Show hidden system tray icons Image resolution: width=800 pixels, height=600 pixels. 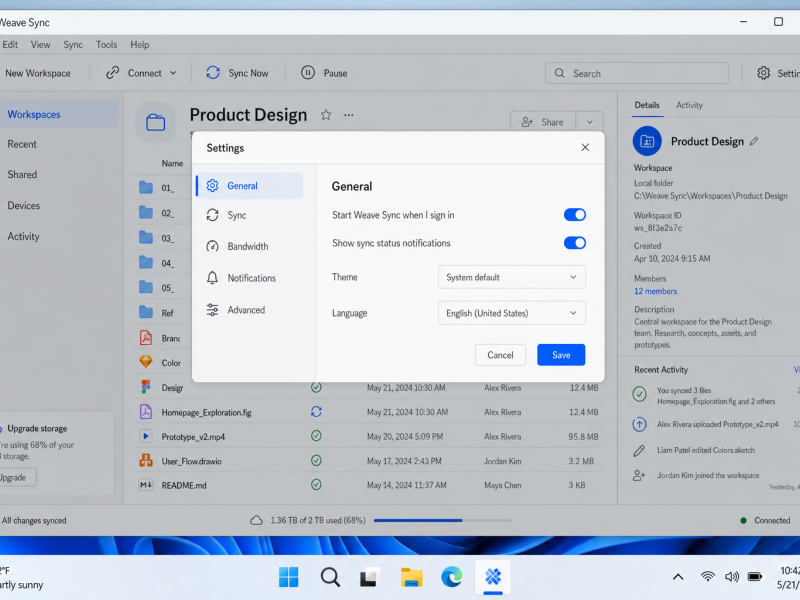click(x=678, y=577)
